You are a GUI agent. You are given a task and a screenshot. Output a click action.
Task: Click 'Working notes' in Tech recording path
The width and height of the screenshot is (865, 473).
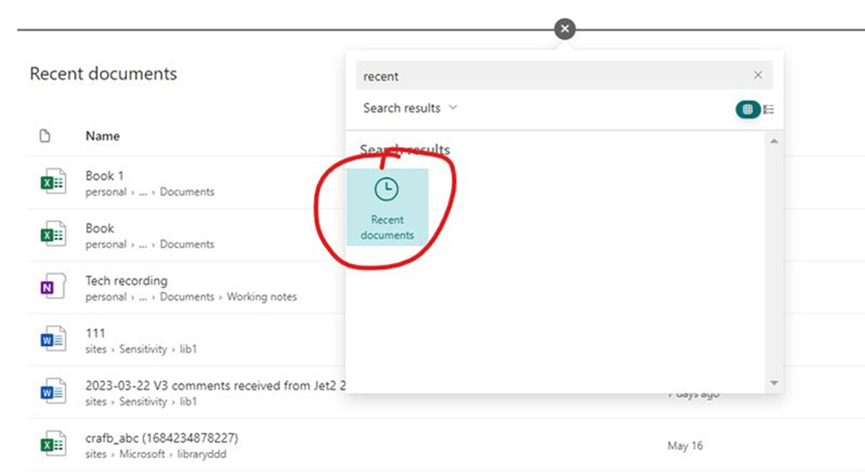click(x=261, y=296)
